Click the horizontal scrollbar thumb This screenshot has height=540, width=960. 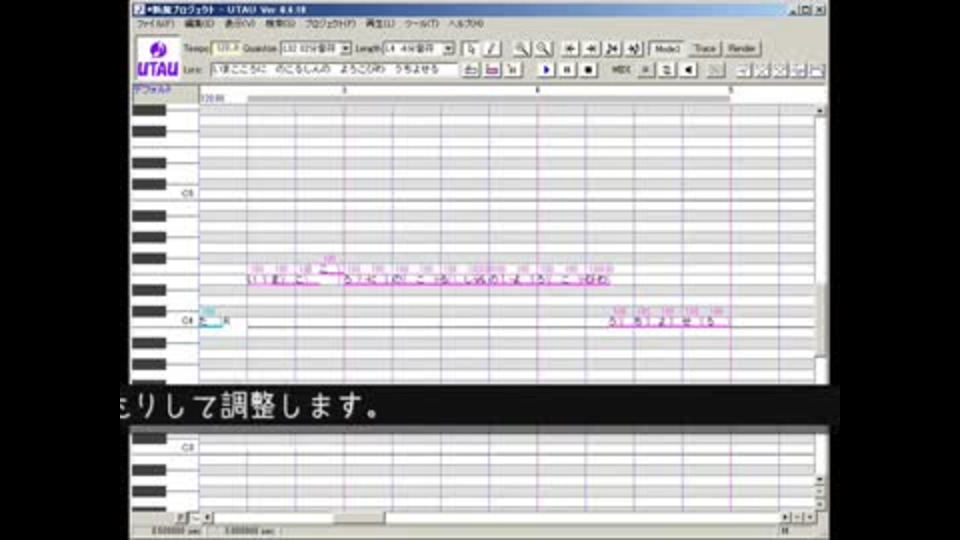(x=359, y=518)
